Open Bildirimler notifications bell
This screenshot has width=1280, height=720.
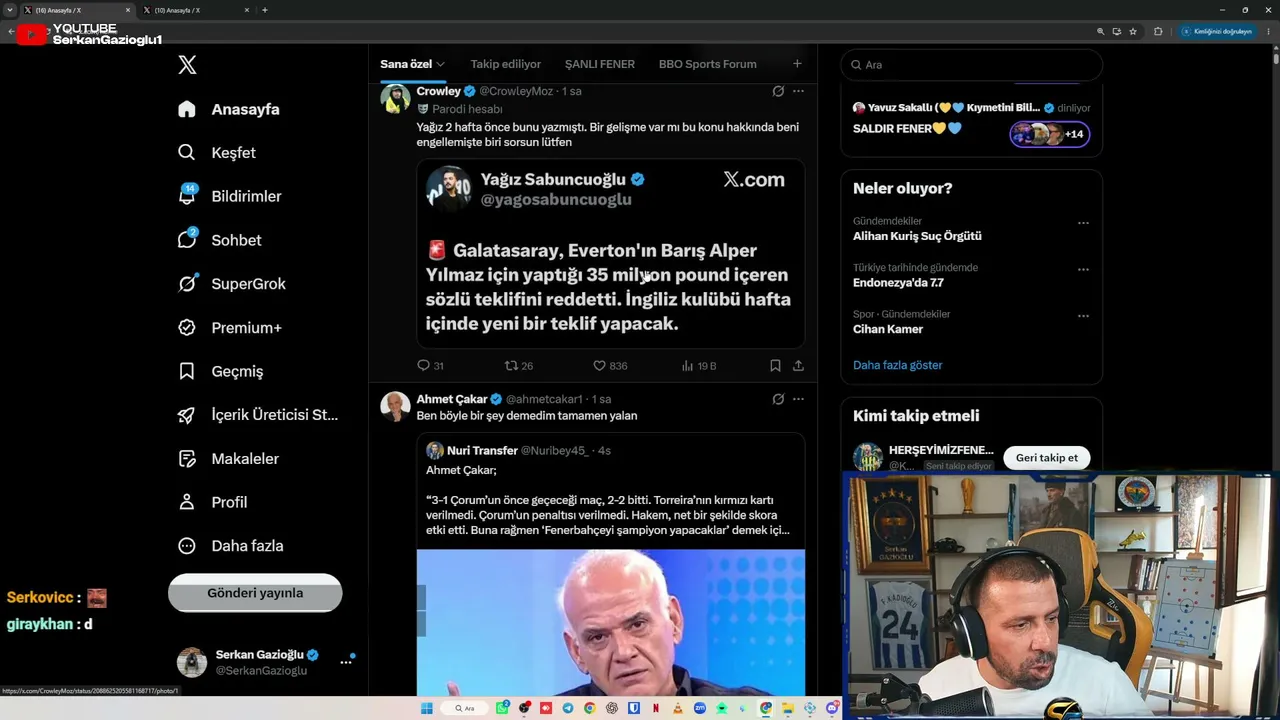click(229, 196)
